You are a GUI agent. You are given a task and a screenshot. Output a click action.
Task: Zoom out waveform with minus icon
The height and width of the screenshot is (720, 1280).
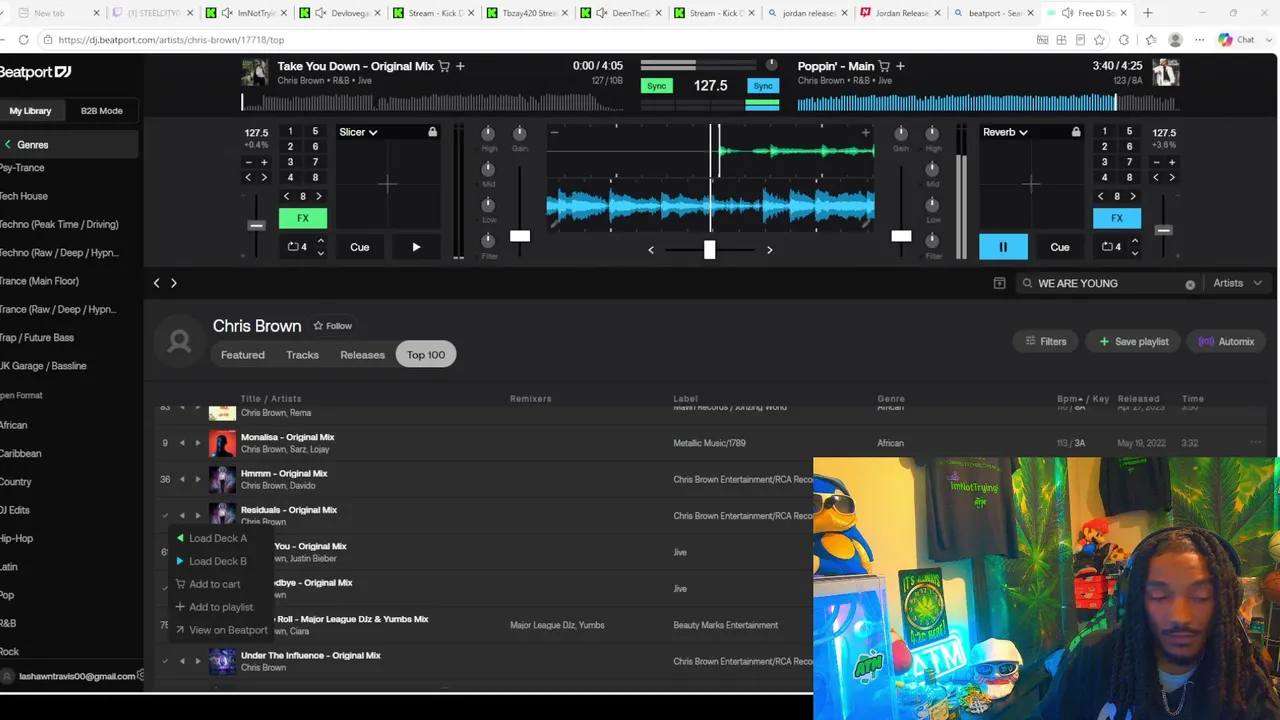tap(554, 132)
